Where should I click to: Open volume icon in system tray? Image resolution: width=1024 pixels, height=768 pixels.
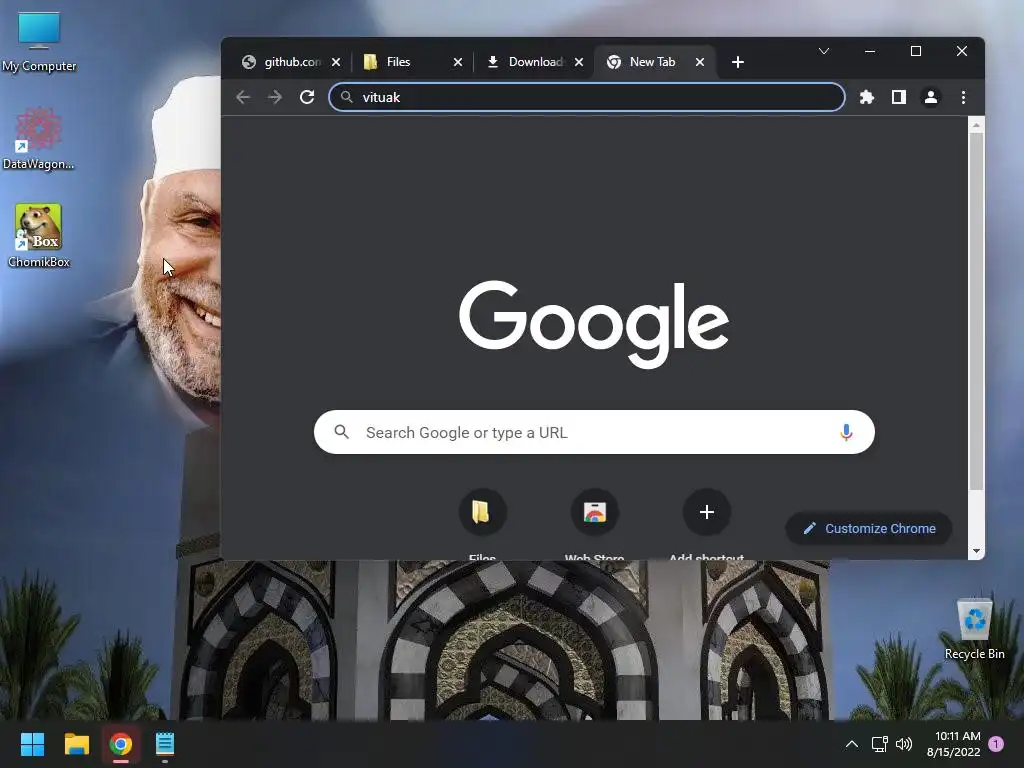coord(904,744)
